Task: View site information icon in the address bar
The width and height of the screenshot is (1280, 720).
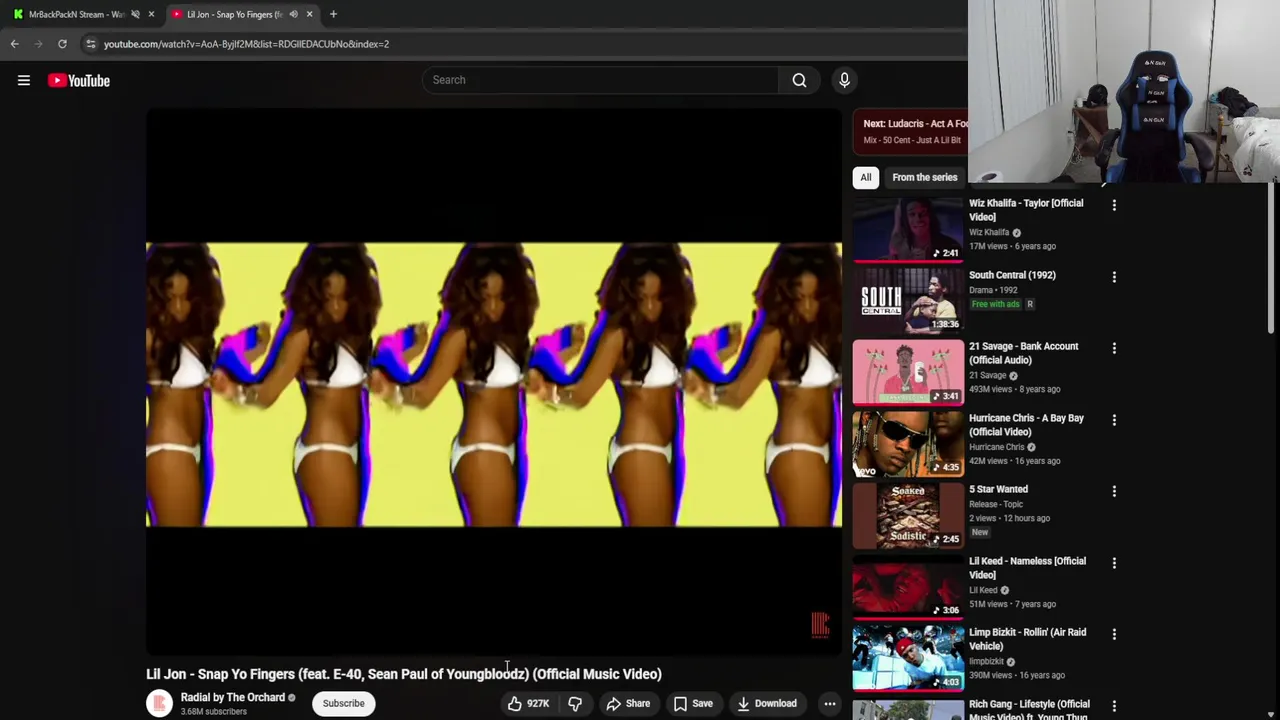Action: (91, 44)
